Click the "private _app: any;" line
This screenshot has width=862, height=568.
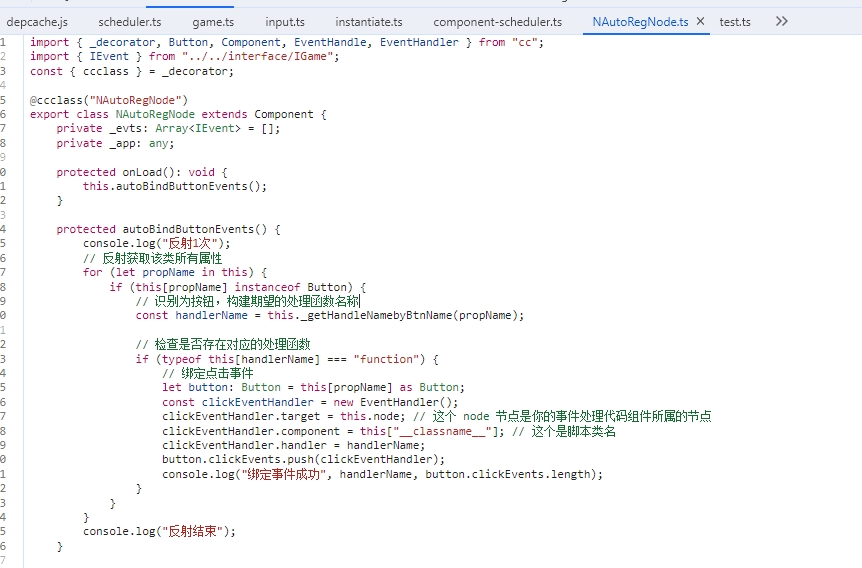pos(115,144)
